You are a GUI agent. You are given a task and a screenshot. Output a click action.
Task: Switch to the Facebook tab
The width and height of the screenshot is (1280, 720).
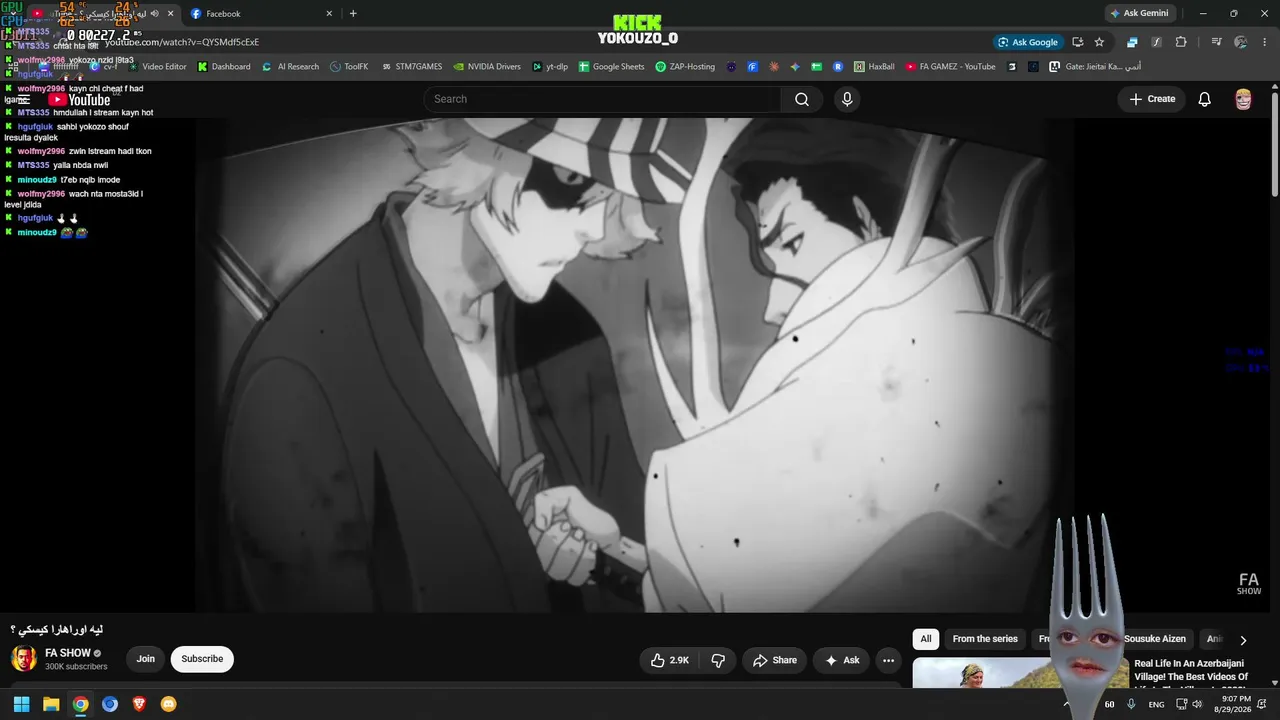click(x=260, y=14)
